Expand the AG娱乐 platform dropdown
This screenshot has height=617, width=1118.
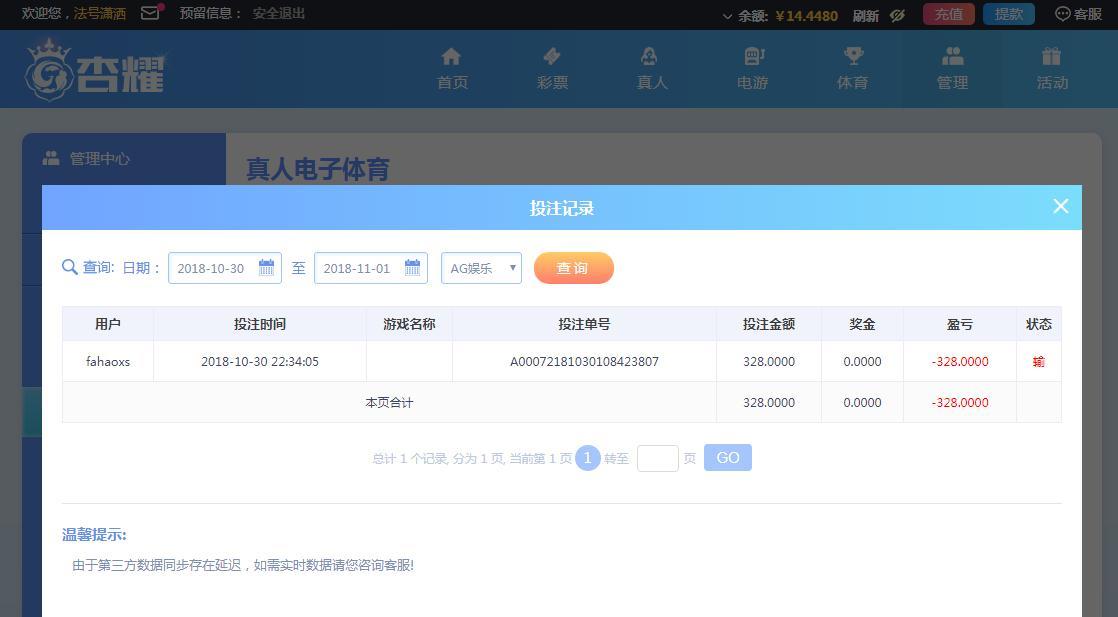pos(481,268)
